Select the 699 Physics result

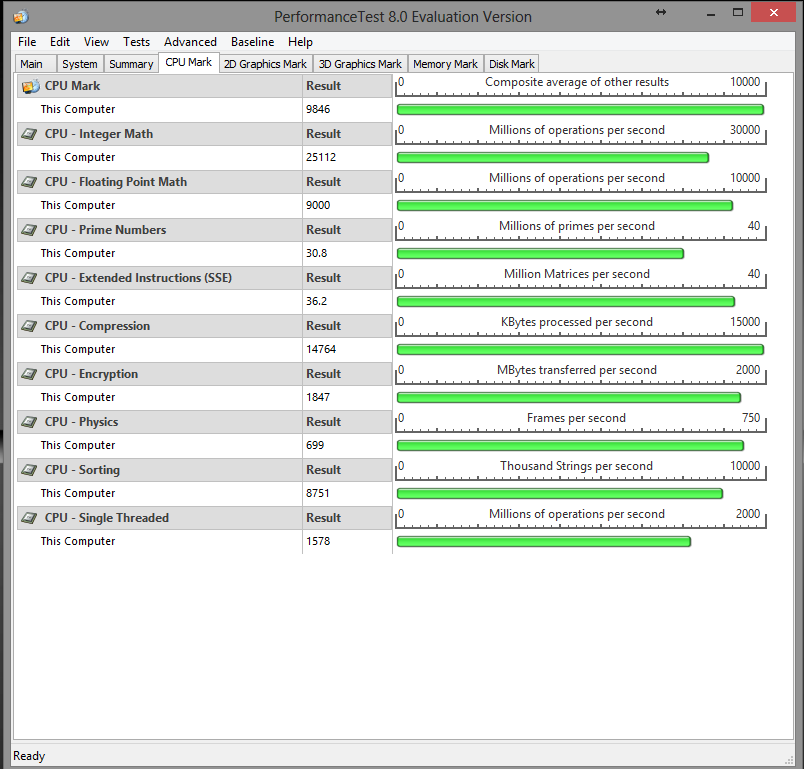315,445
